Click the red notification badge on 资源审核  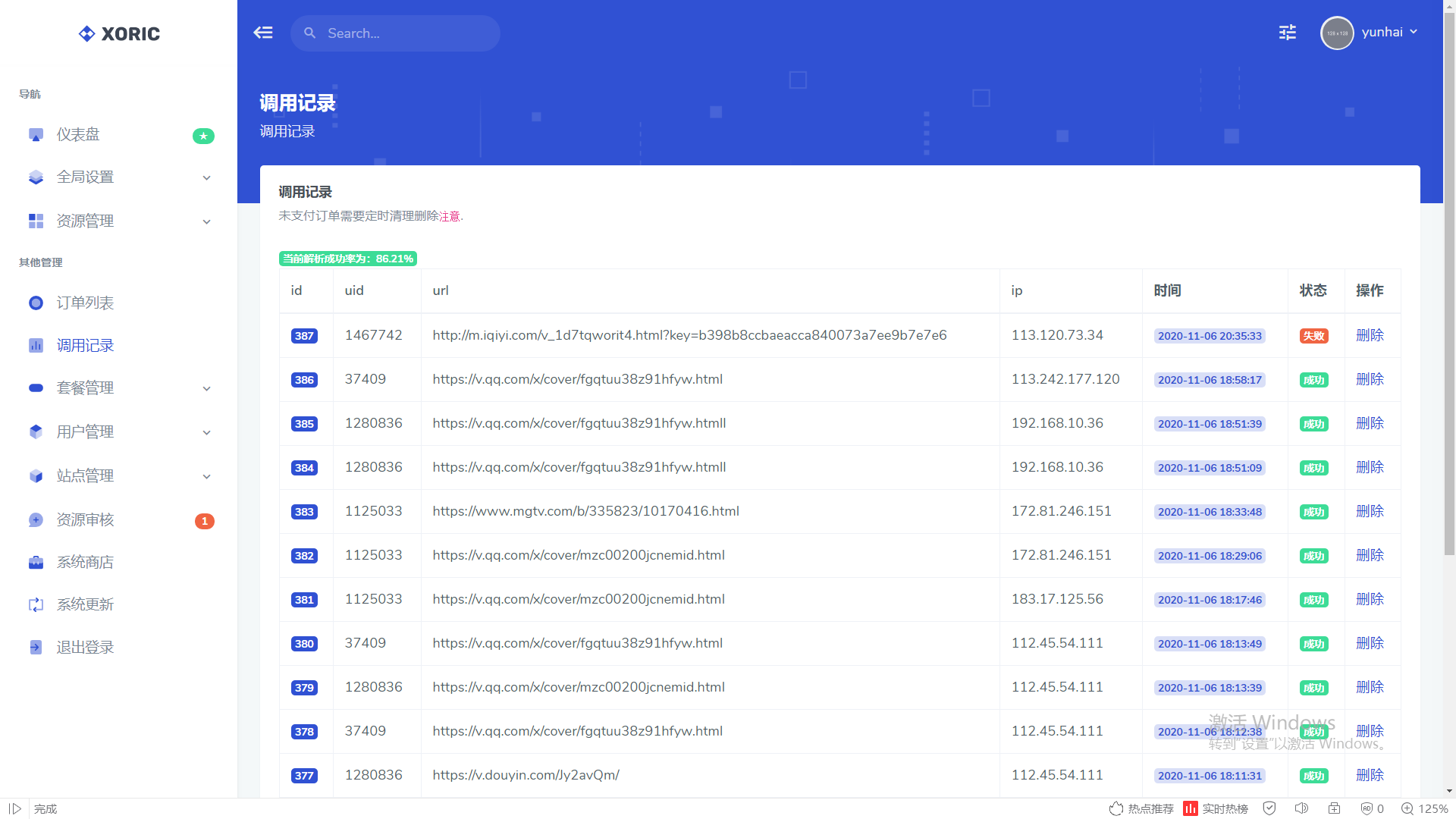(204, 521)
